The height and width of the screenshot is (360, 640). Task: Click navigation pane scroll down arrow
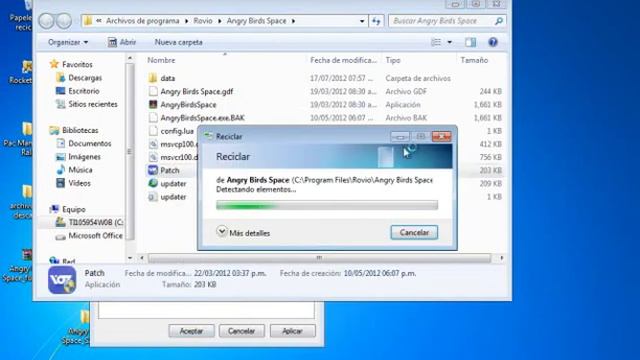click(130, 258)
